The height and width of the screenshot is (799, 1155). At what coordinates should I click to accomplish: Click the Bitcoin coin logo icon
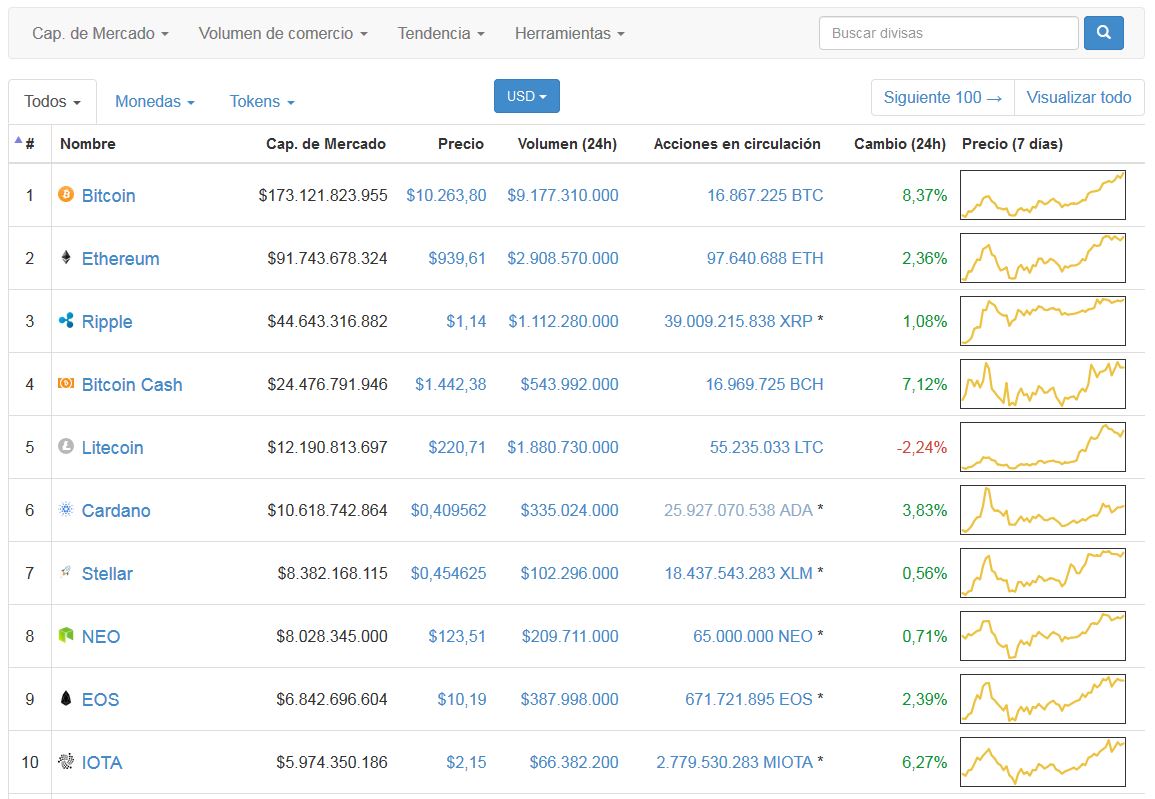(x=66, y=194)
